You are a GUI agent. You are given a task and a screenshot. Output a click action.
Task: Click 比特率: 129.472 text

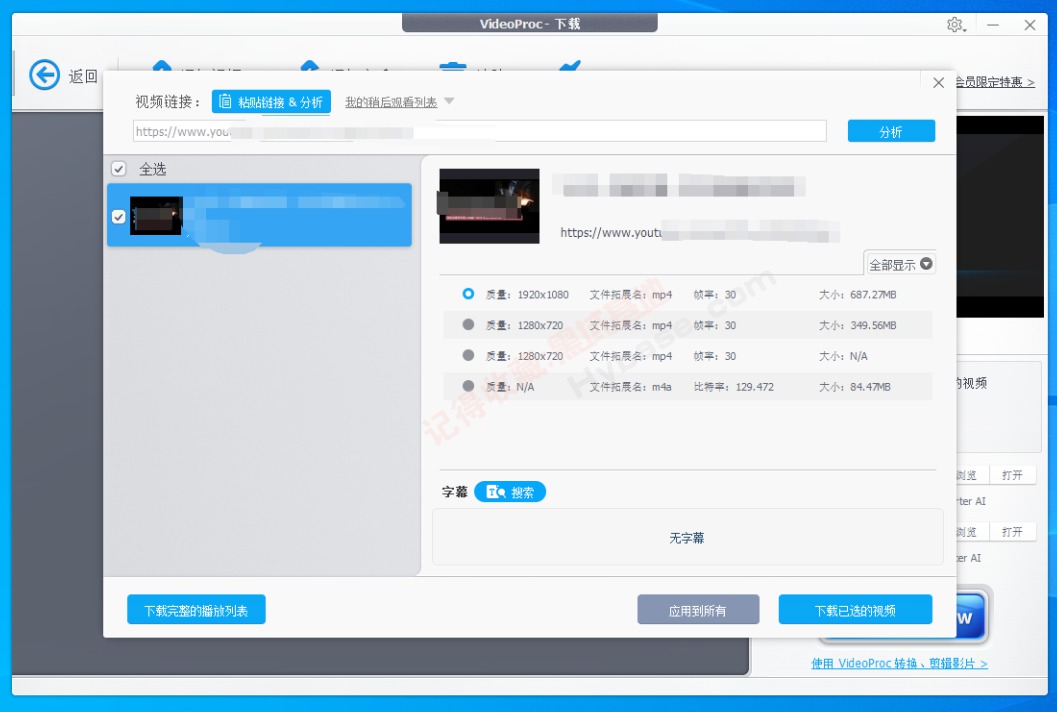point(733,387)
